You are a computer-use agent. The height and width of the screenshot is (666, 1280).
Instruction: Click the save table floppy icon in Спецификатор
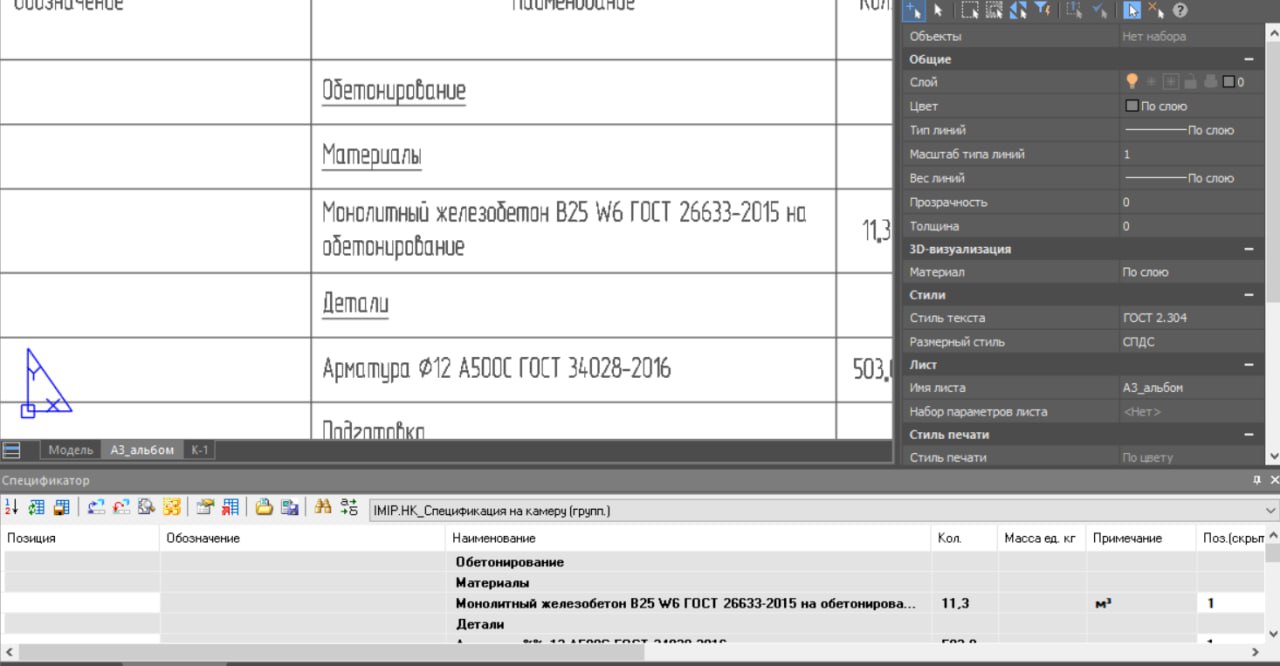click(x=62, y=507)
